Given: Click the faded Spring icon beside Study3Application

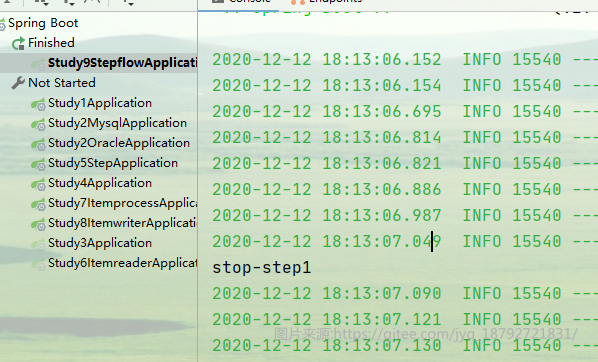Looking at the screenshot, I should pyautogui.click(x=38, y=244).
